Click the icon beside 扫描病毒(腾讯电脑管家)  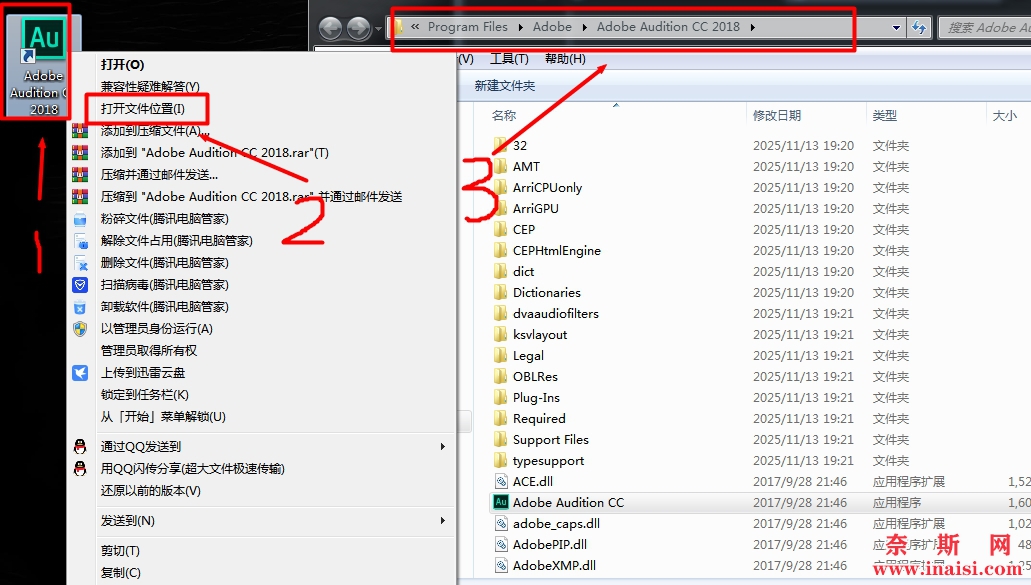(80, 285)
